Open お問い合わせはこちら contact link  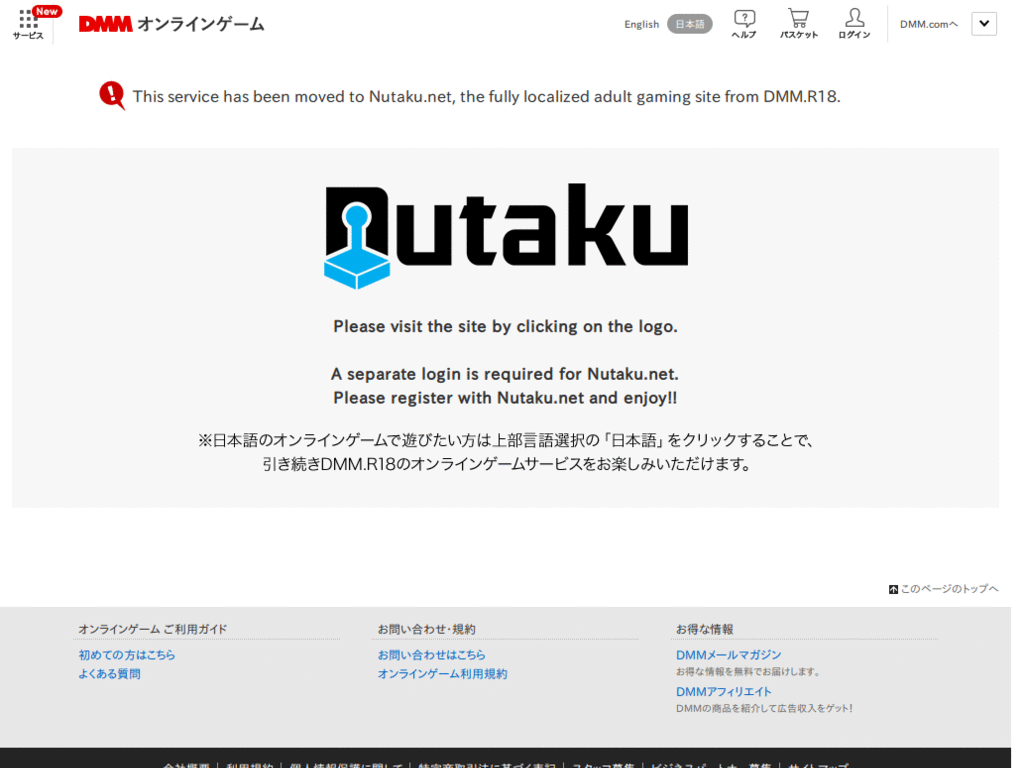[431, 655]
